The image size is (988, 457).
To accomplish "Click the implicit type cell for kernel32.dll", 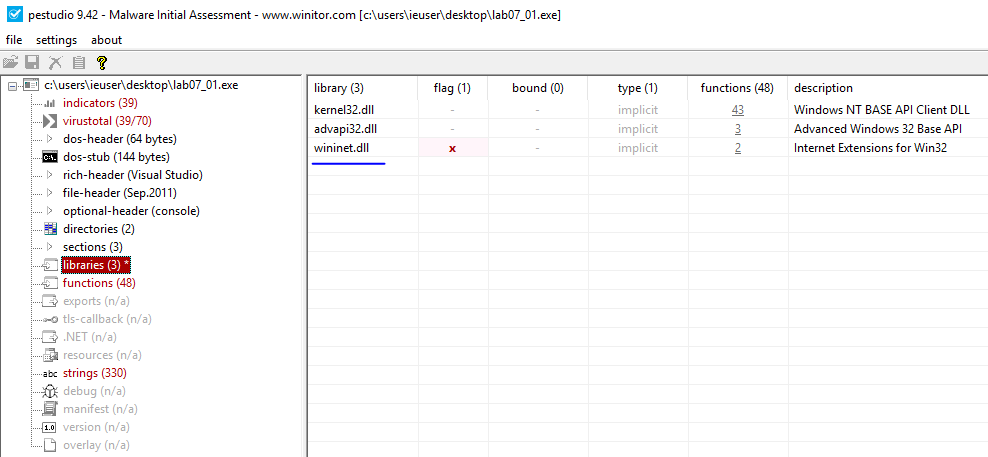I will pos(638,110).
